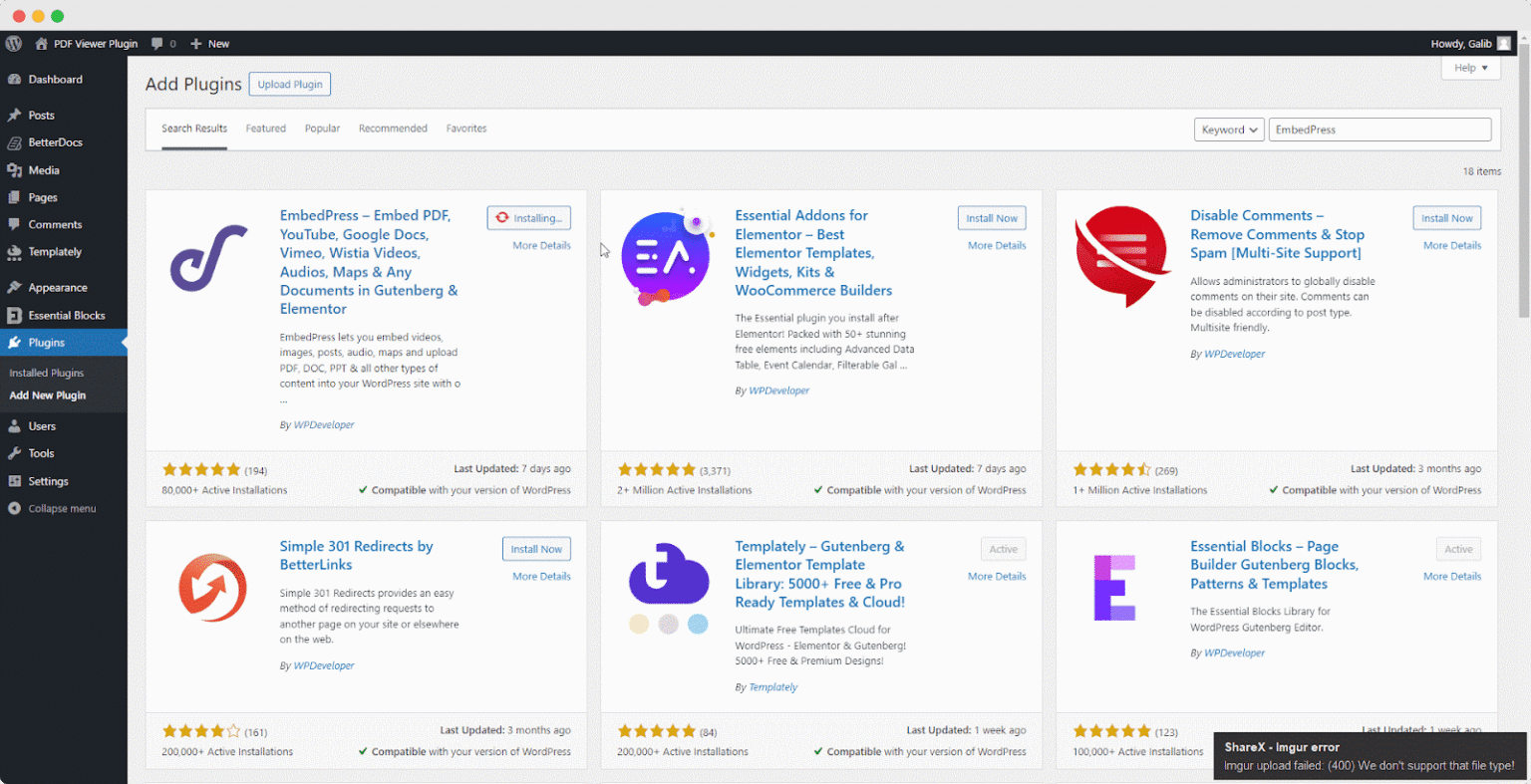Click the Upload Plugin button
The width and height of the screenshot is (1531, 784).
point(289,84)
